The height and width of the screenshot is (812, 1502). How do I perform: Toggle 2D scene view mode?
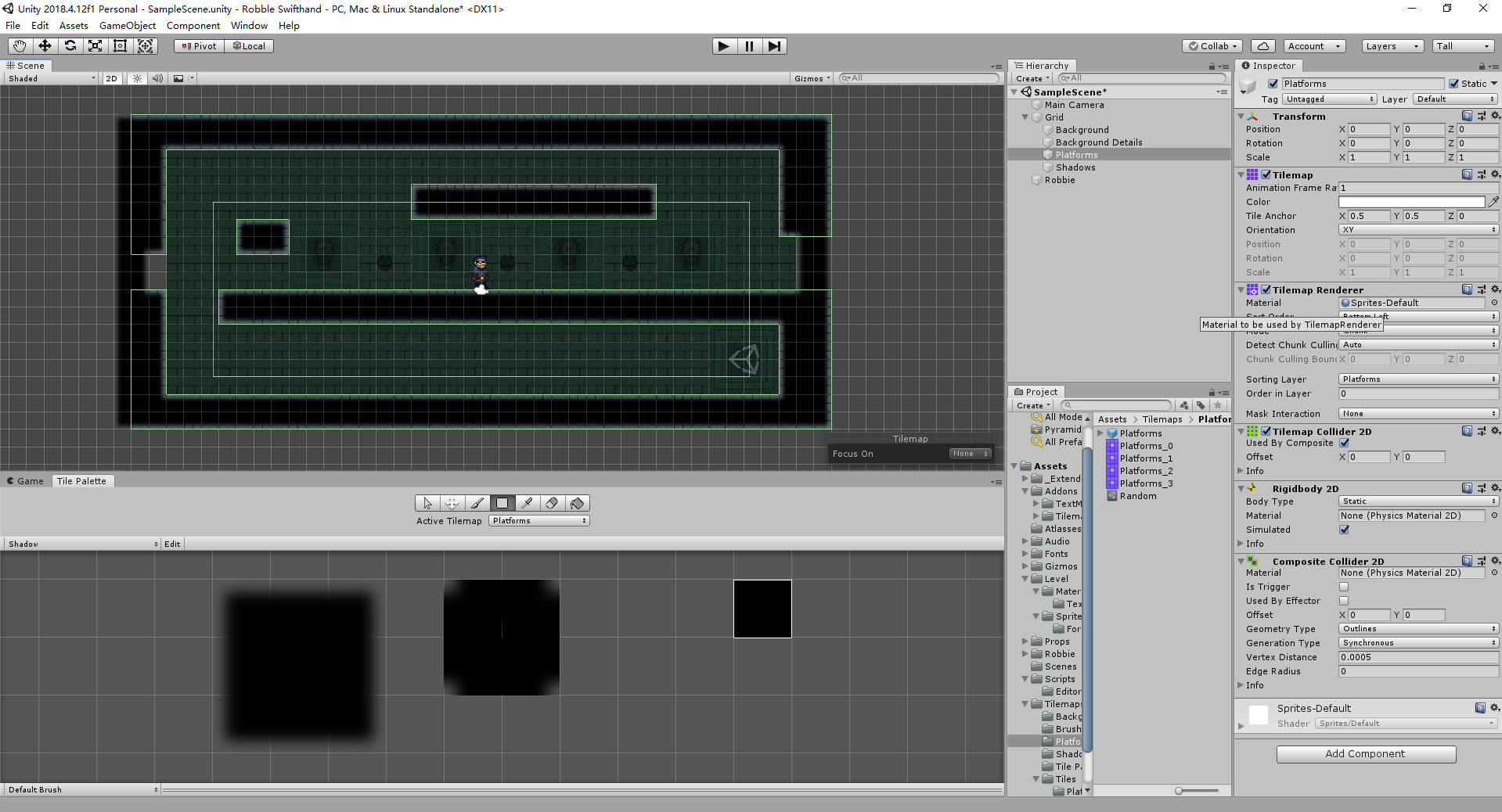pos(111,78)
